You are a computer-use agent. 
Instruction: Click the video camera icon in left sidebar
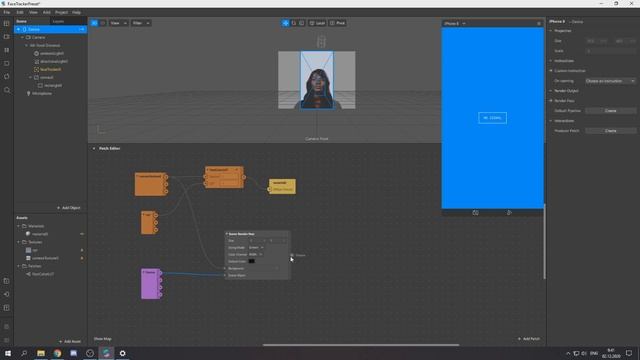[x=7, y=37]
